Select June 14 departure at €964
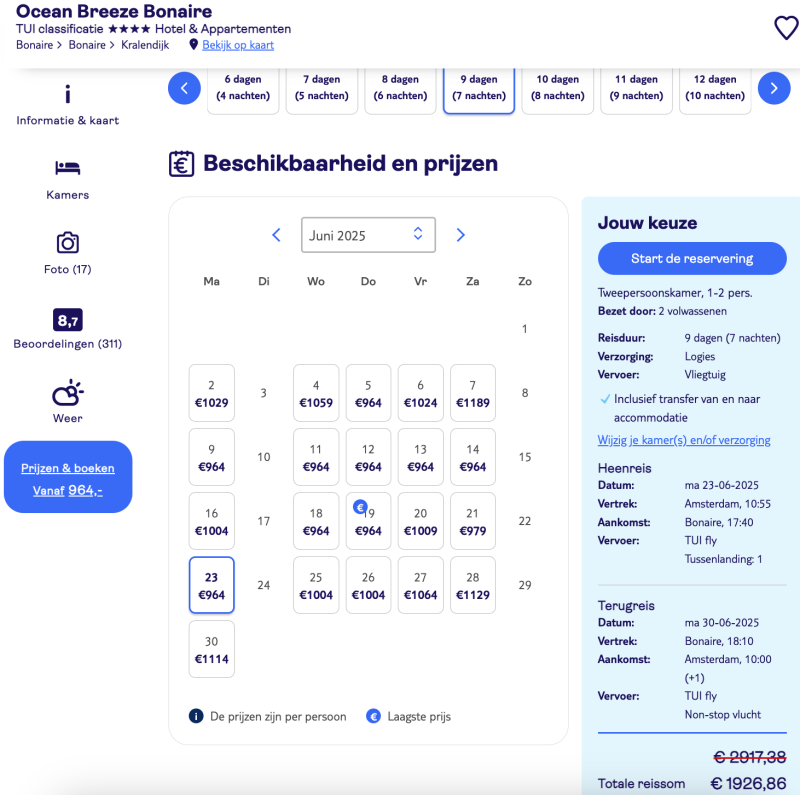 pyautogui.click(x=473, y=457)
